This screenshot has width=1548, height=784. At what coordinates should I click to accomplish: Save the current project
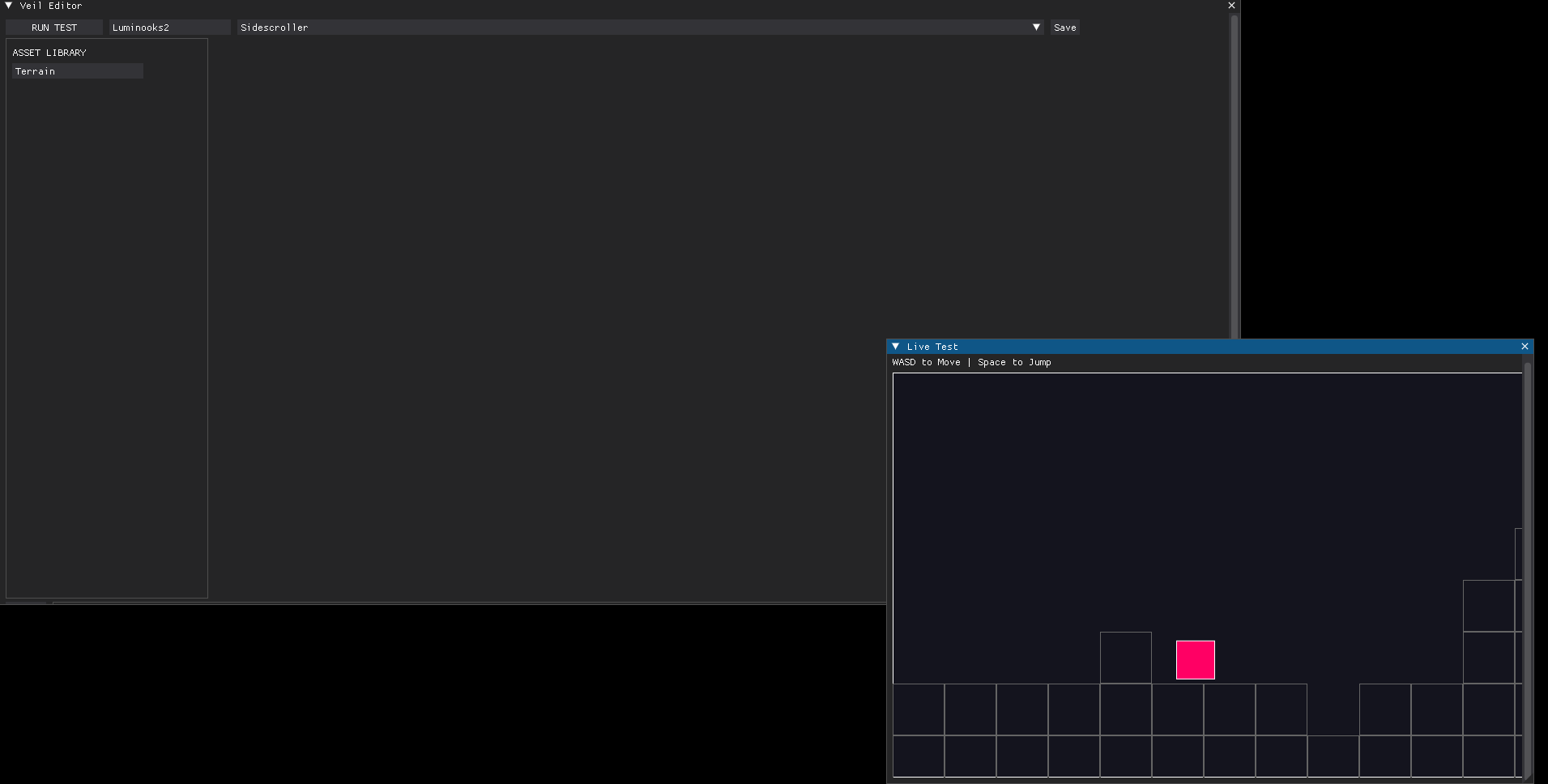click(1064, 28)
